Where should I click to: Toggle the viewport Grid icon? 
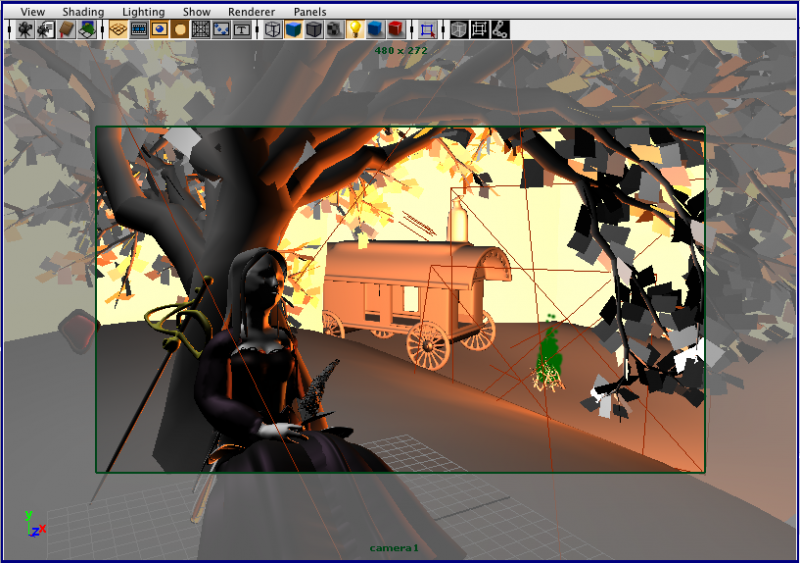(x=118, y=30)
